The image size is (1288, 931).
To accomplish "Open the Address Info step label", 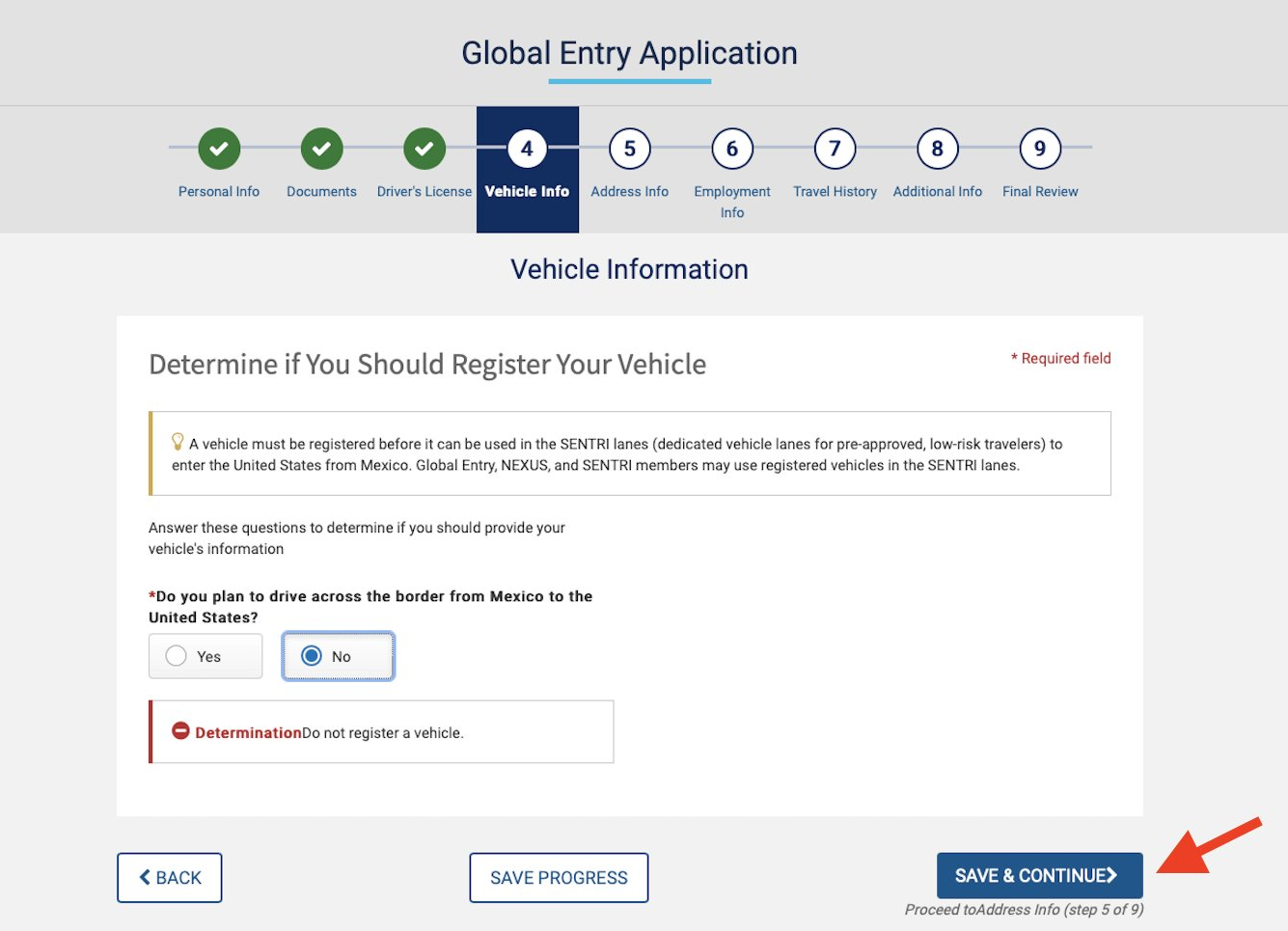I will click(x=630, y=191).
